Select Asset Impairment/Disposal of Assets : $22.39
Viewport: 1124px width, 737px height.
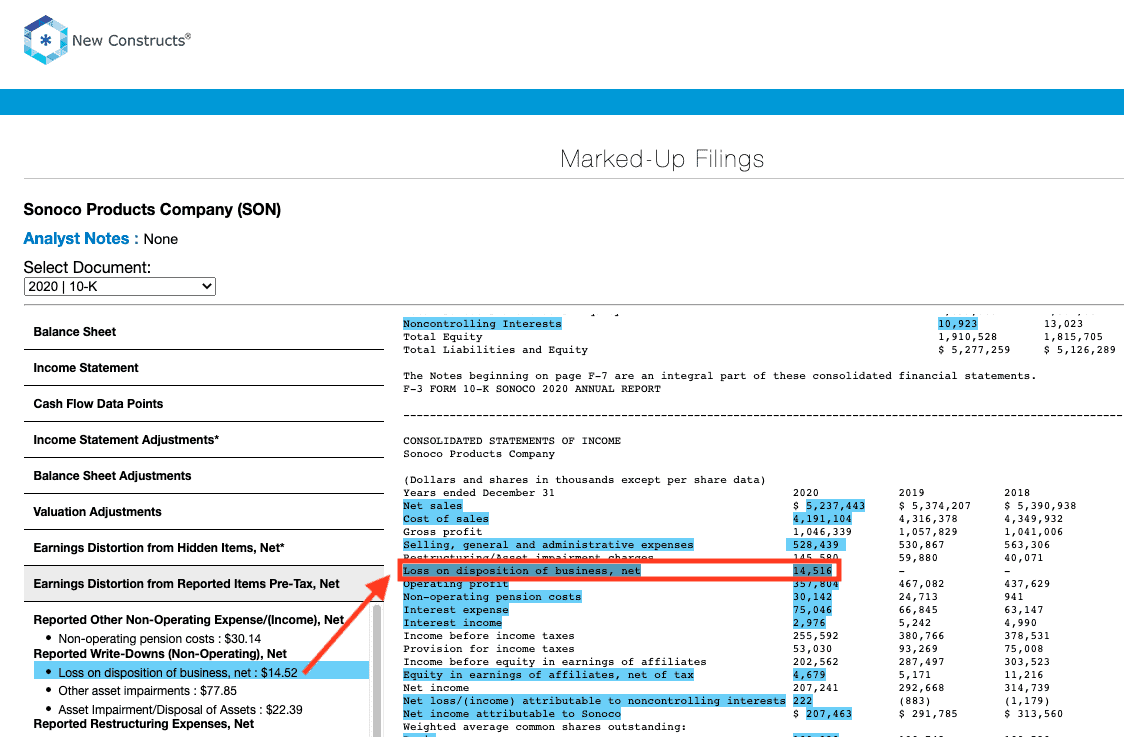click(x=180, y=709)
